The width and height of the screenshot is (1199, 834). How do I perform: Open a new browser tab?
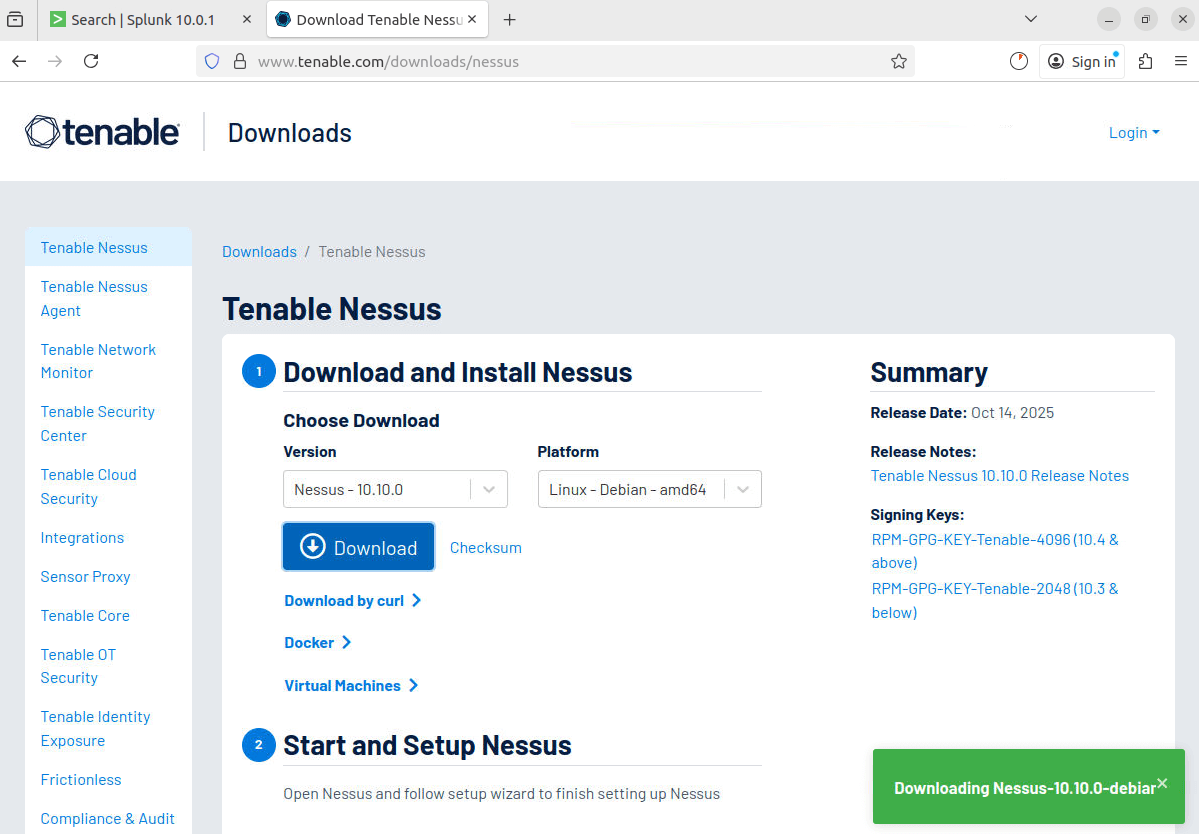tap(509, 20)
